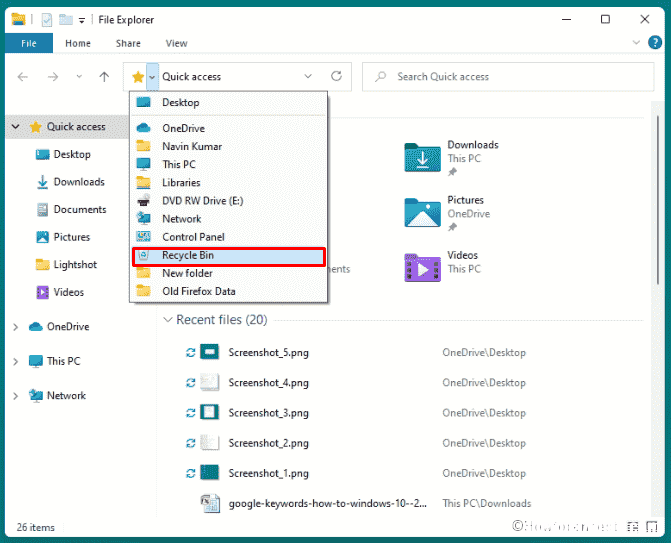This screenshot has width=671, height=543.
Task: Select Libraries in the dropdown list
Action: pos(229,183)
